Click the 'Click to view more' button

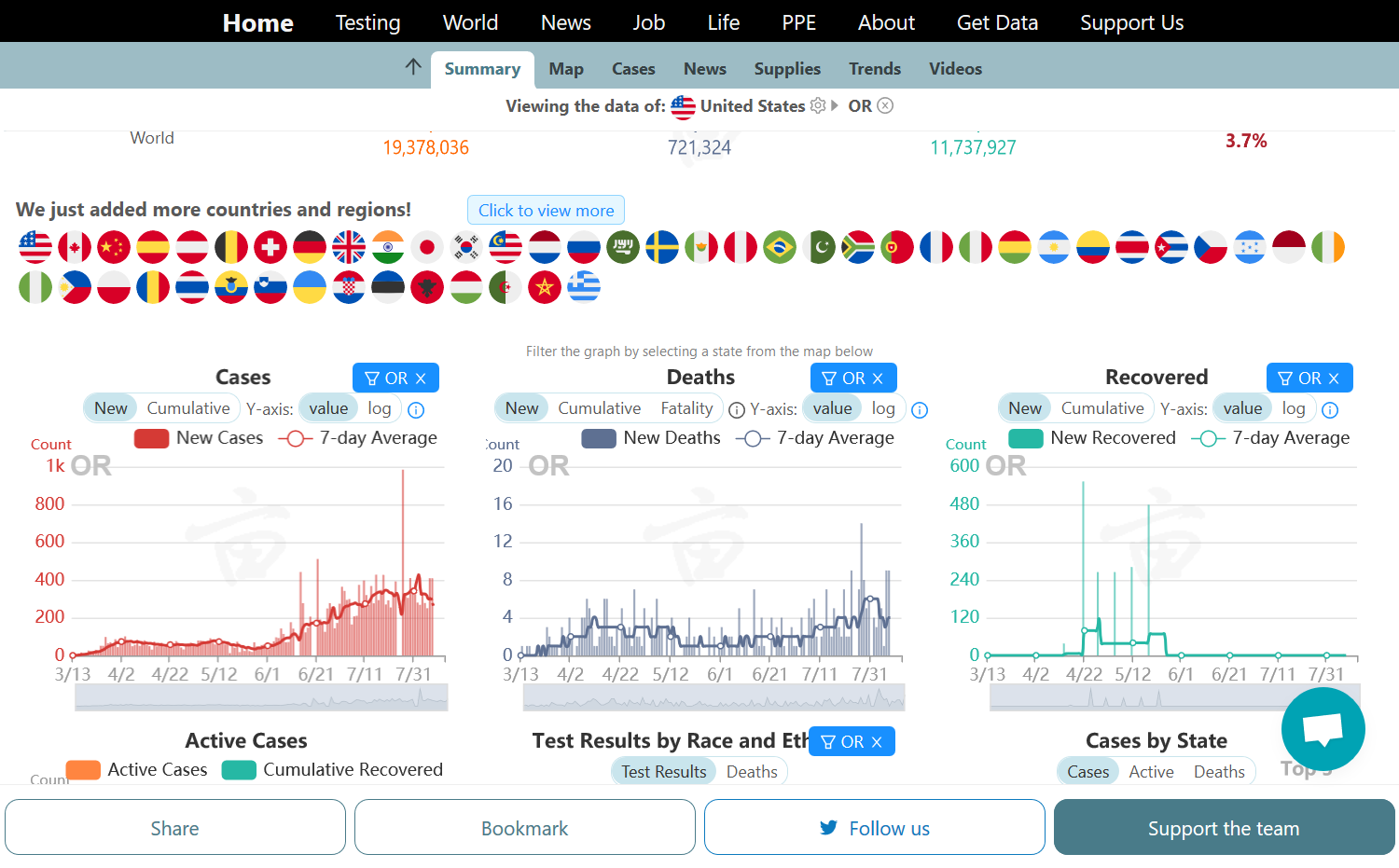tap(546, 211)
